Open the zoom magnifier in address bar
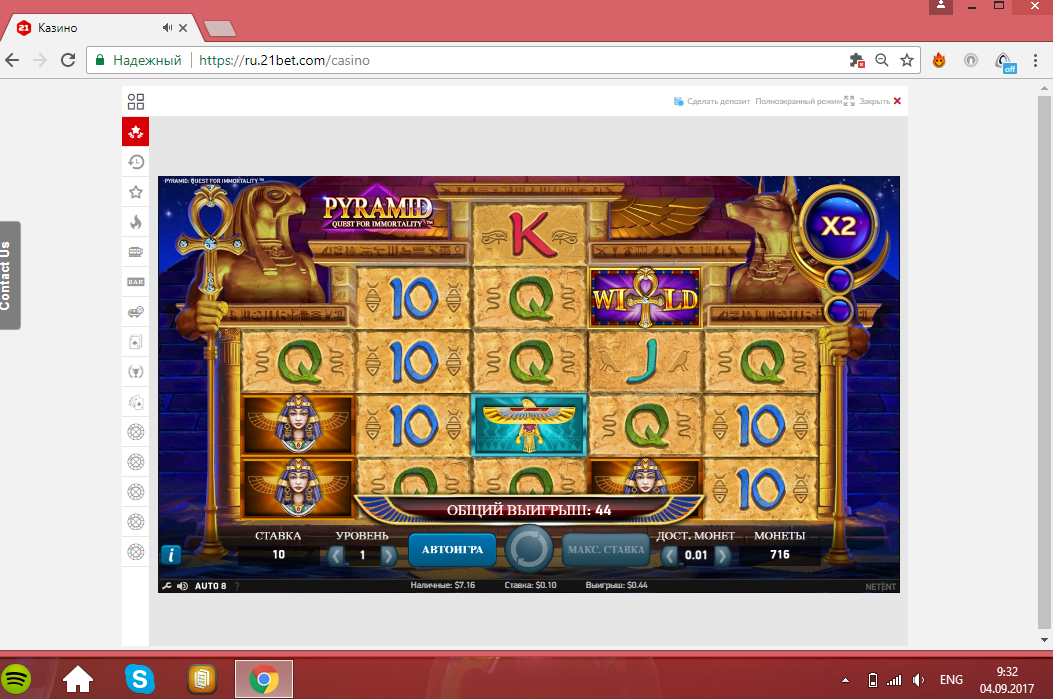The image size is (1053, 699). tap(882, 60)
